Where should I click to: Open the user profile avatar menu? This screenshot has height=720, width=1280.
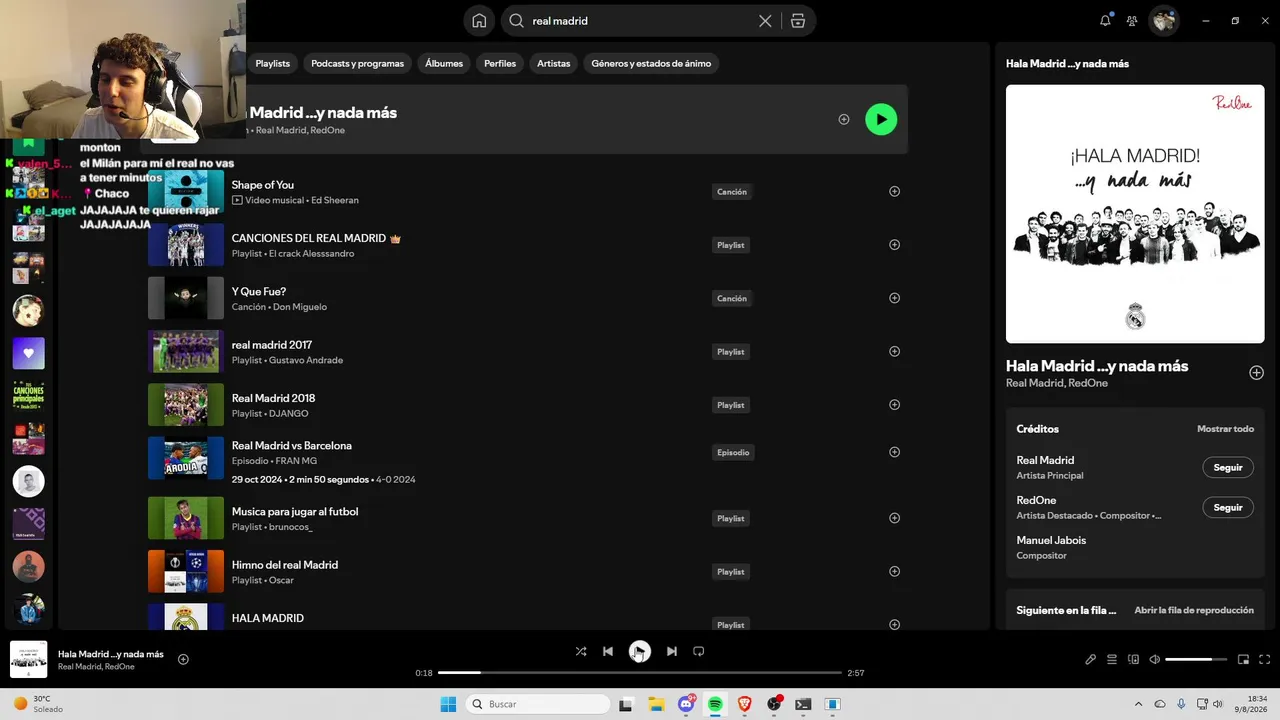(x=1163, y=21)
